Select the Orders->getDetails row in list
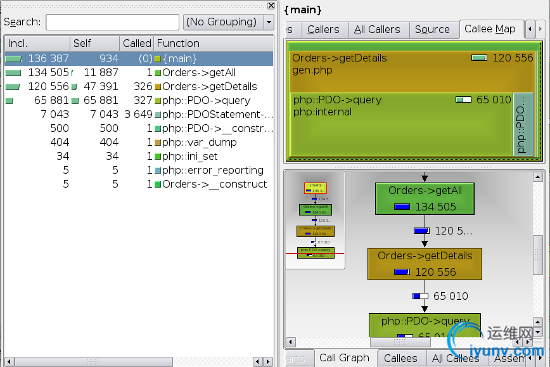 coord(139,86)
